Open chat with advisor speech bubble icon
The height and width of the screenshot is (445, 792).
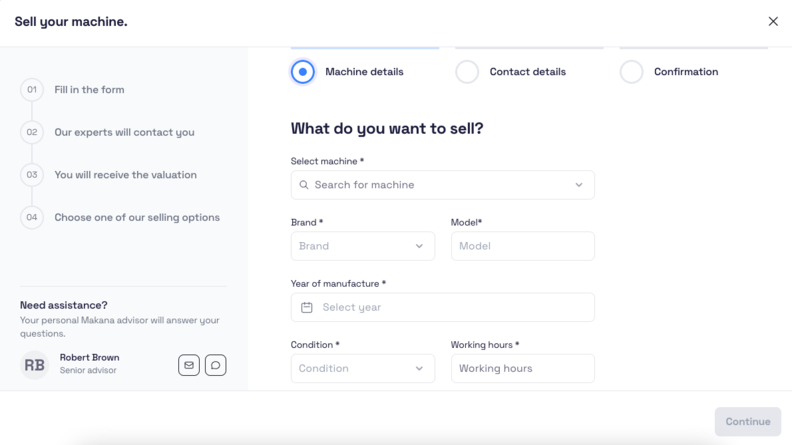216,365
